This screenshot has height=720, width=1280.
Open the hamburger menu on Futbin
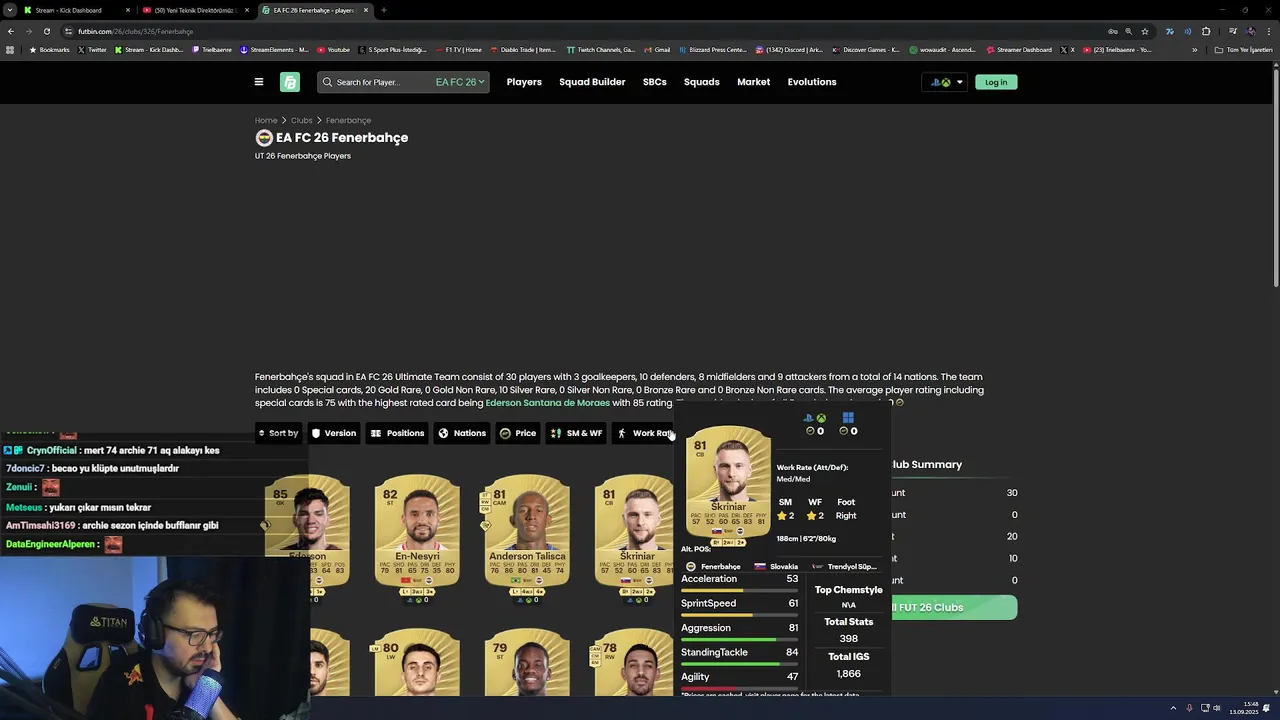(x=259, y=82)
